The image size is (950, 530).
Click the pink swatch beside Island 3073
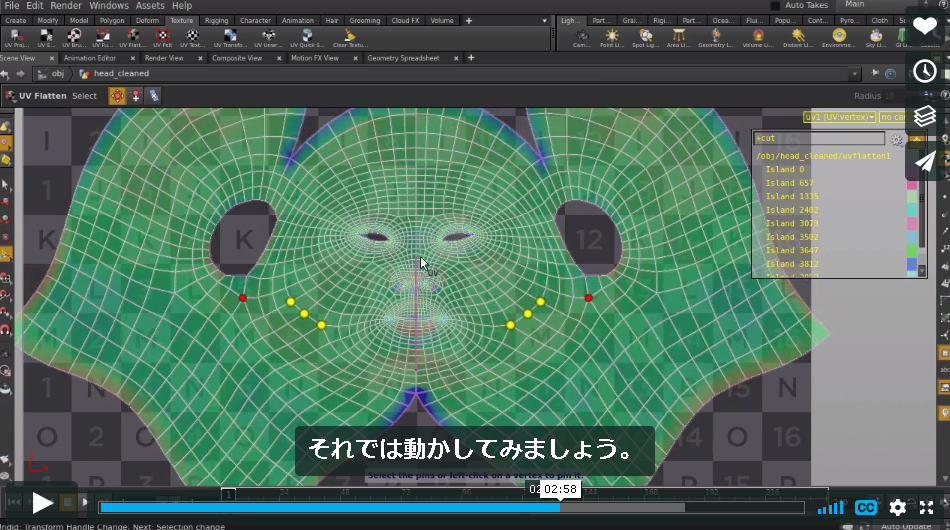pyautogui.click(x=912, y=224)
